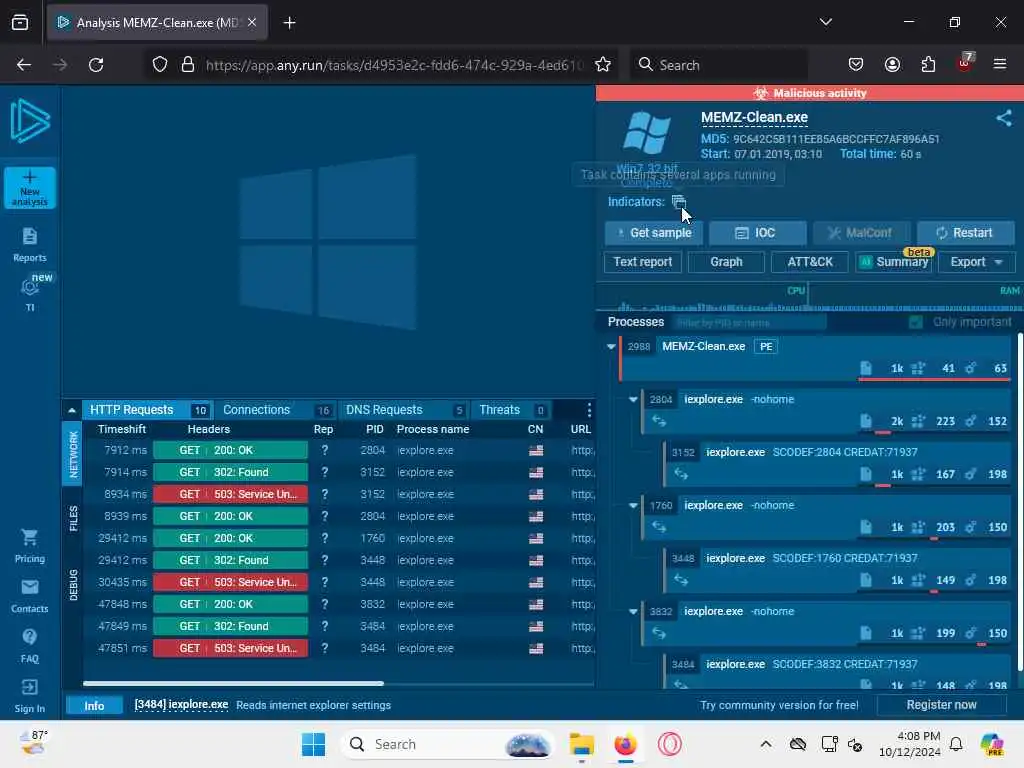
Task: Open the uBlock extension icon with badge 7
Action: (x=965, y=63)
